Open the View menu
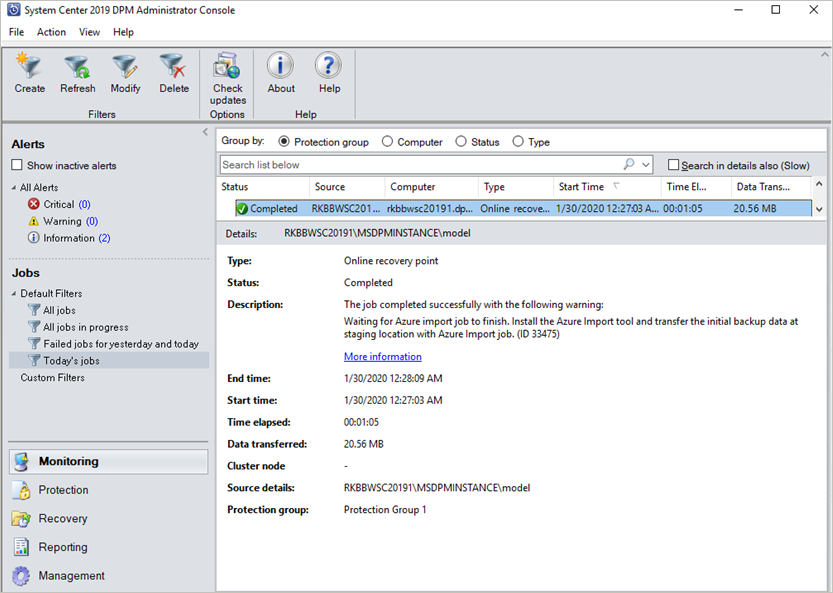 click(89, 31)
